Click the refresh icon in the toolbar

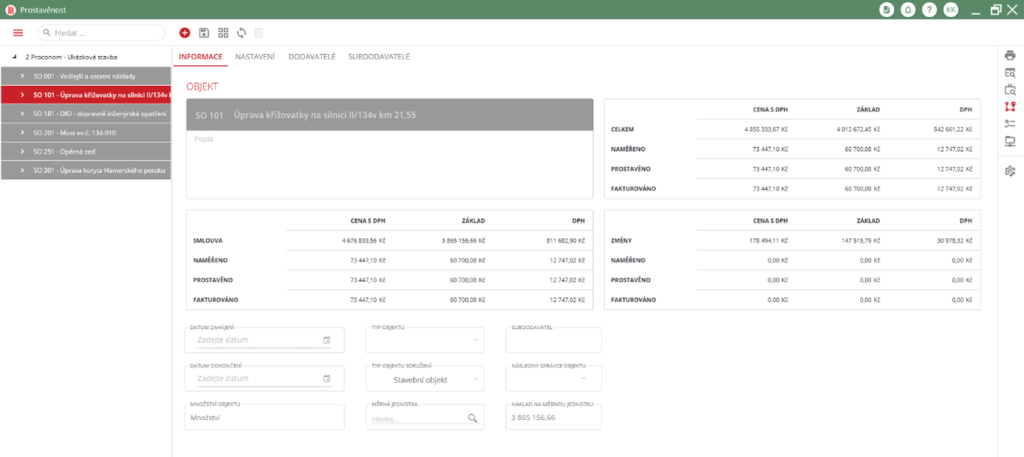[x=241, y=33]
